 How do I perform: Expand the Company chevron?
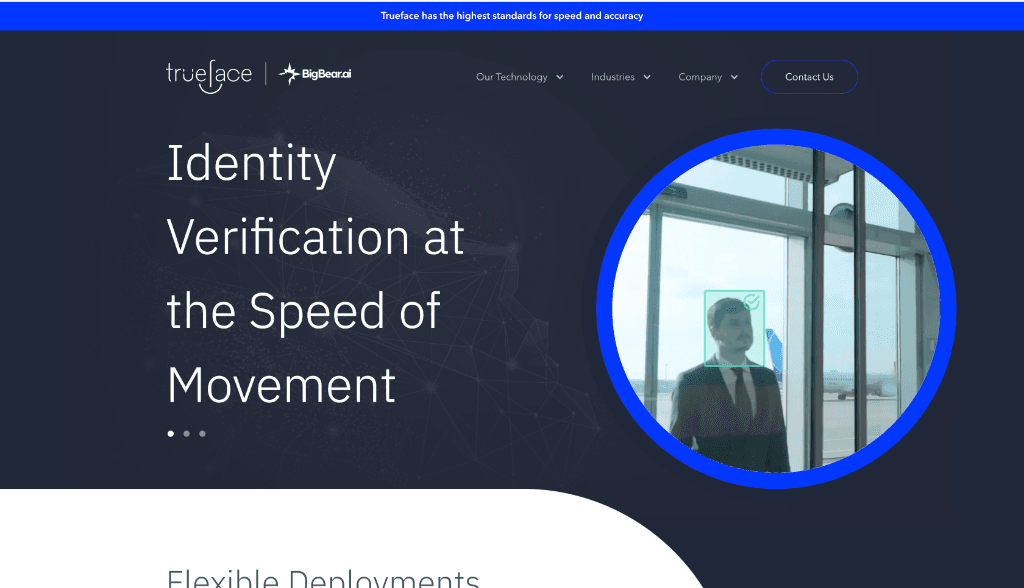(734, 77)
